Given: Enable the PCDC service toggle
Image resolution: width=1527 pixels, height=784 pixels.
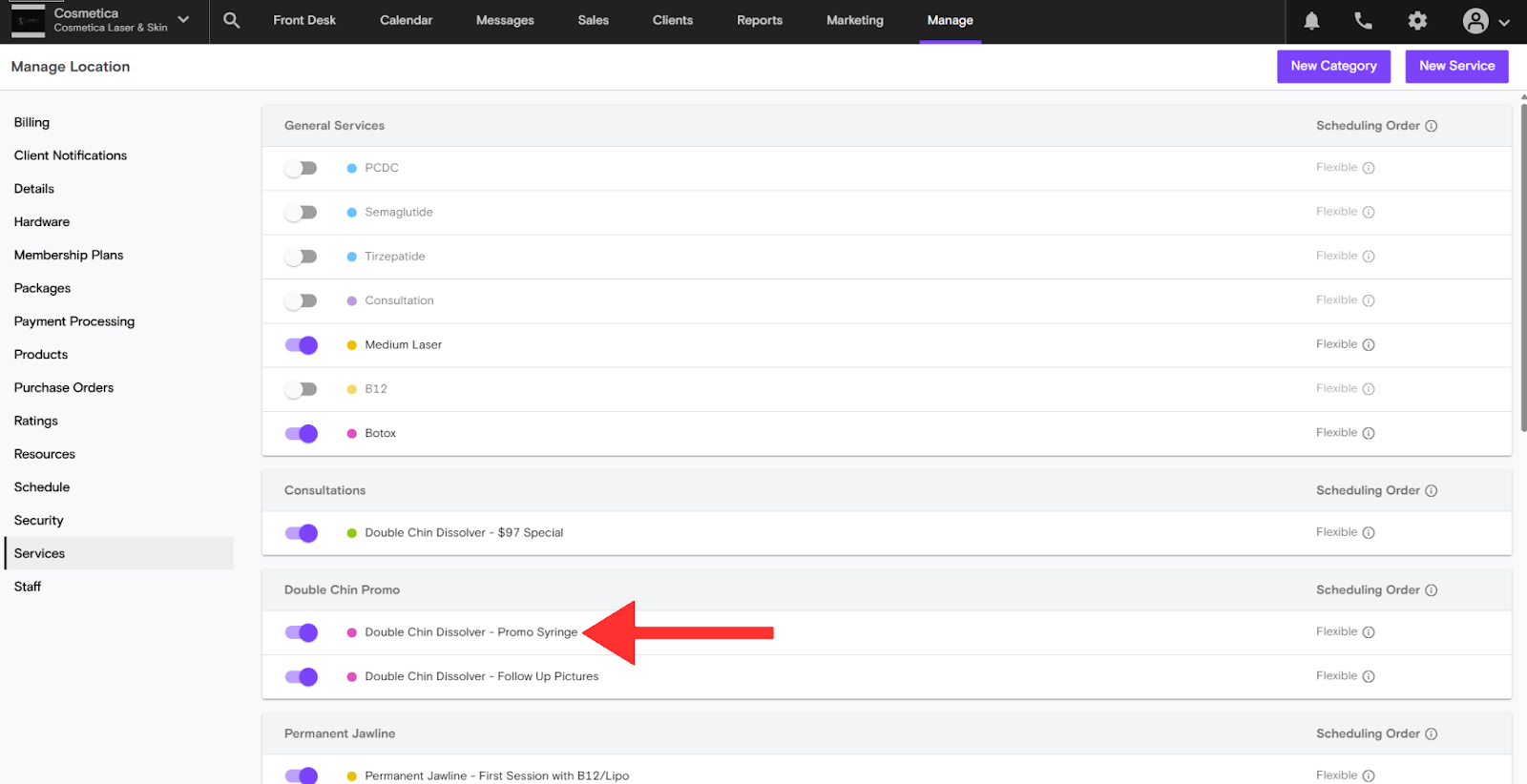Looking at the screenshot, I should pos(301,168).
